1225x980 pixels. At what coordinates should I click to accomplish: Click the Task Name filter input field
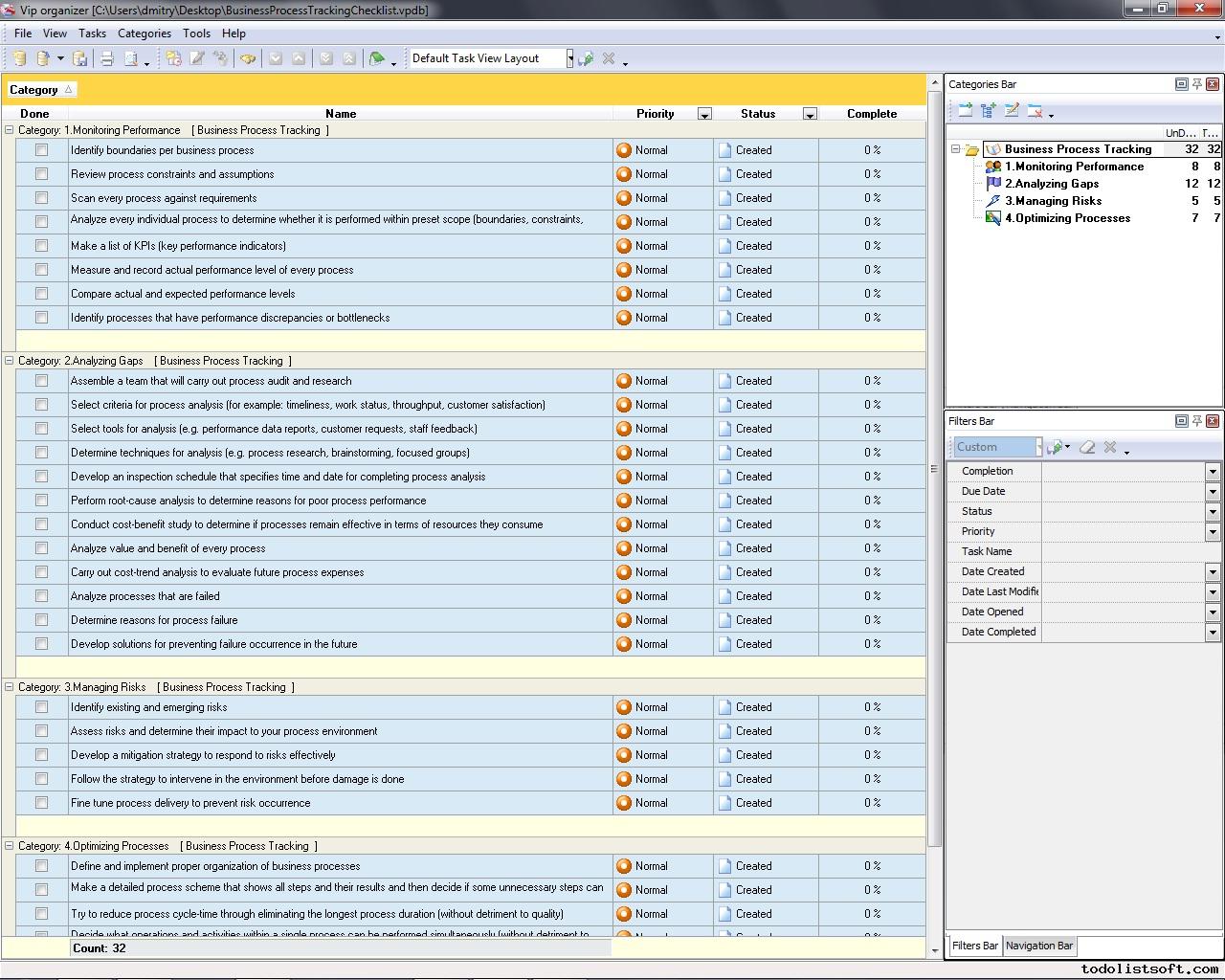(1129, 551)
